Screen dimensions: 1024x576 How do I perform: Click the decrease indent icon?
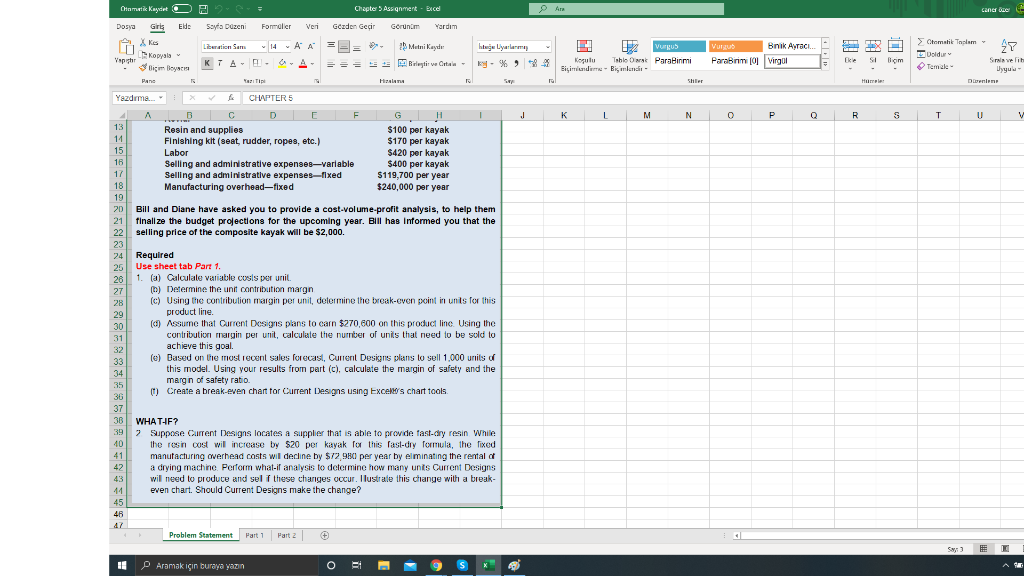(x=373, y=64)
